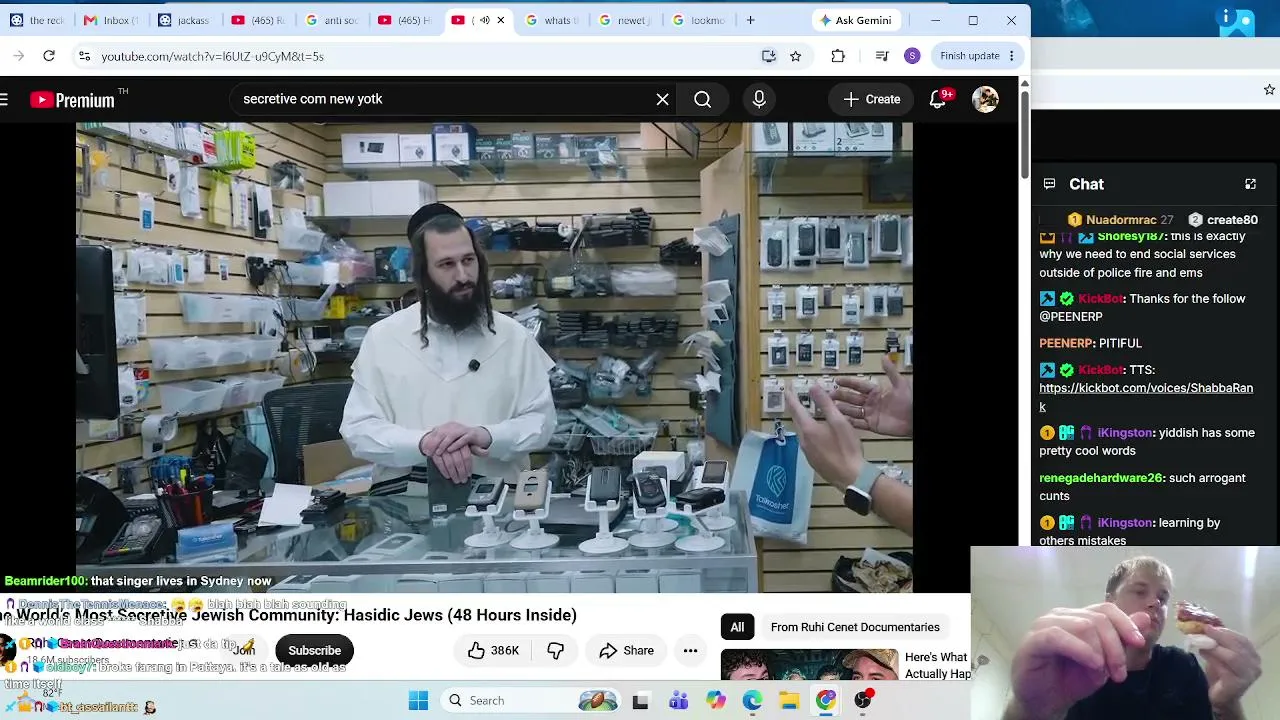This screenshot has height=720, width=1280.
Task: Open Chrome extensions puzzle icon
Action: point(838,56)
